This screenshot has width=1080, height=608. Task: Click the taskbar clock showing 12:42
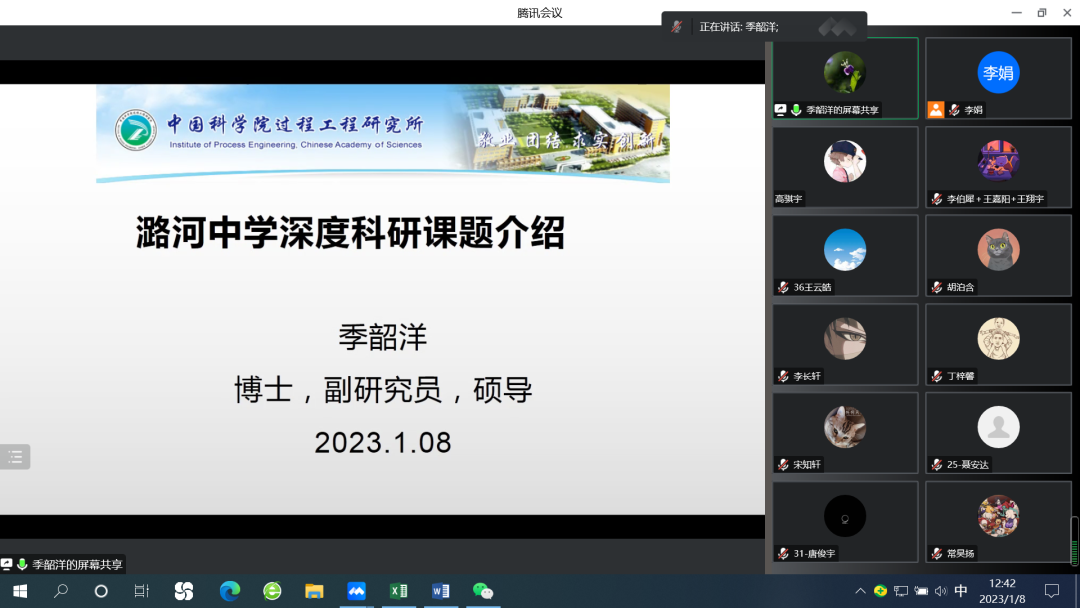point(1003,584)
